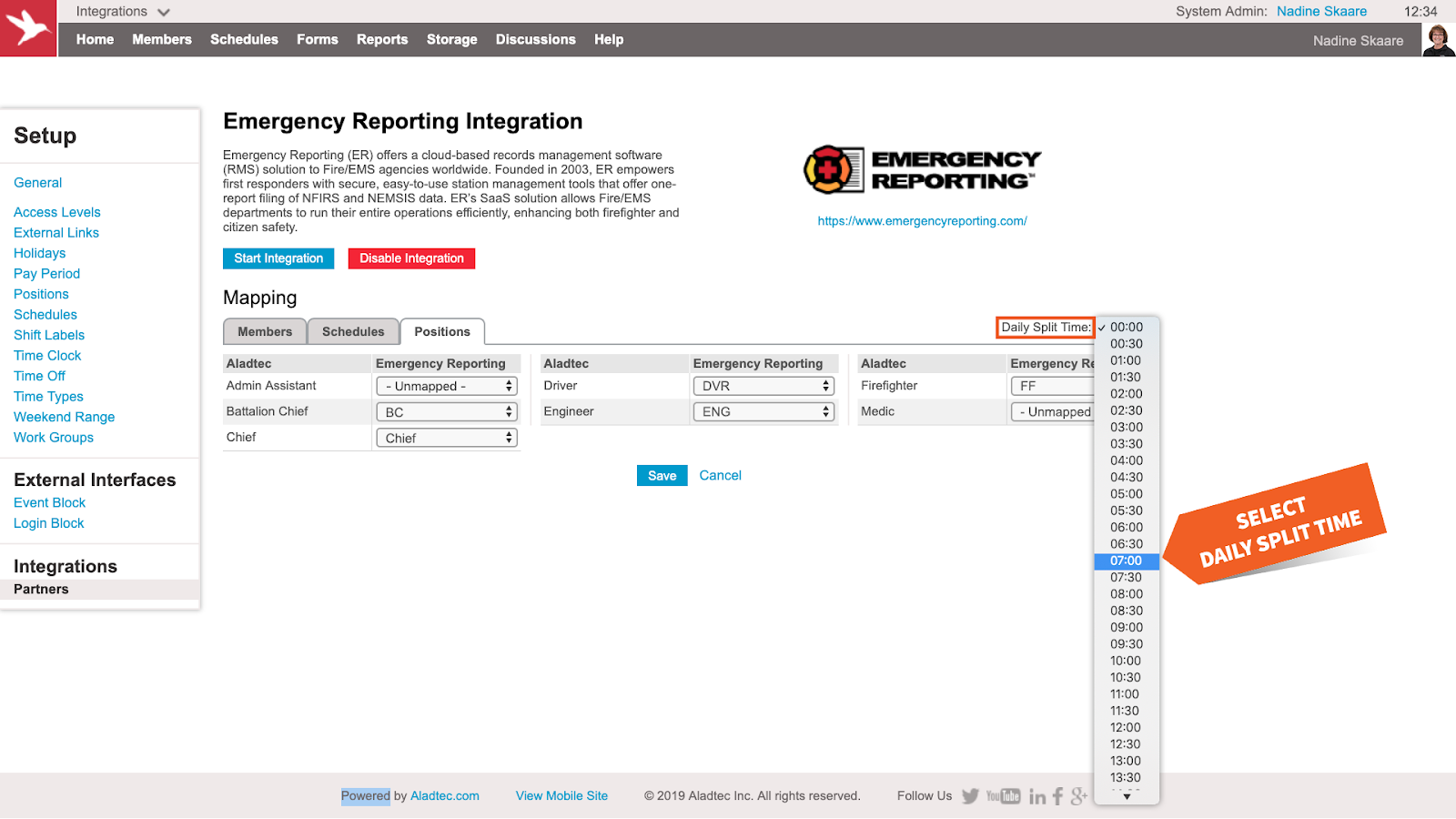
Task: Open View Mobile Site link
Action: pos(561,796)
